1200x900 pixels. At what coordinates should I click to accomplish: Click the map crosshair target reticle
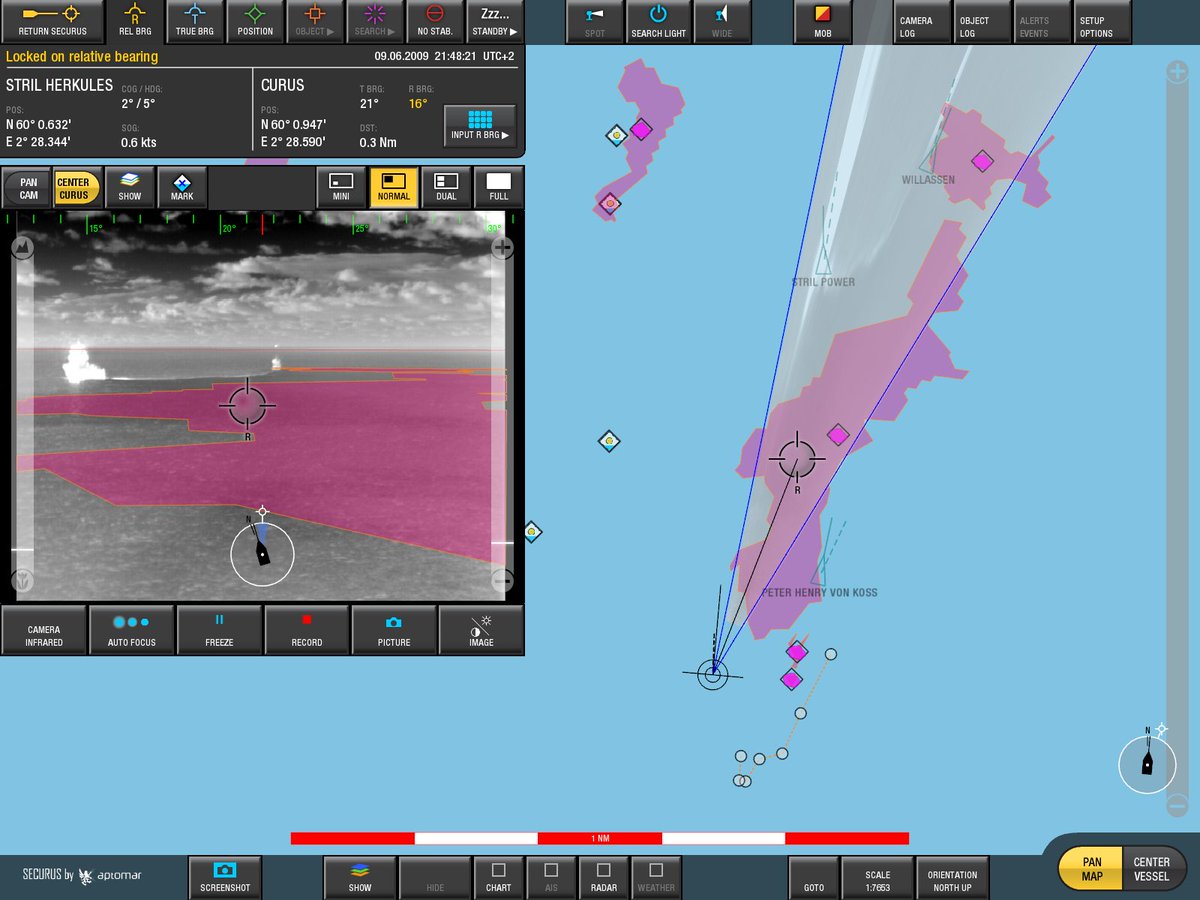tap(797, 458)
